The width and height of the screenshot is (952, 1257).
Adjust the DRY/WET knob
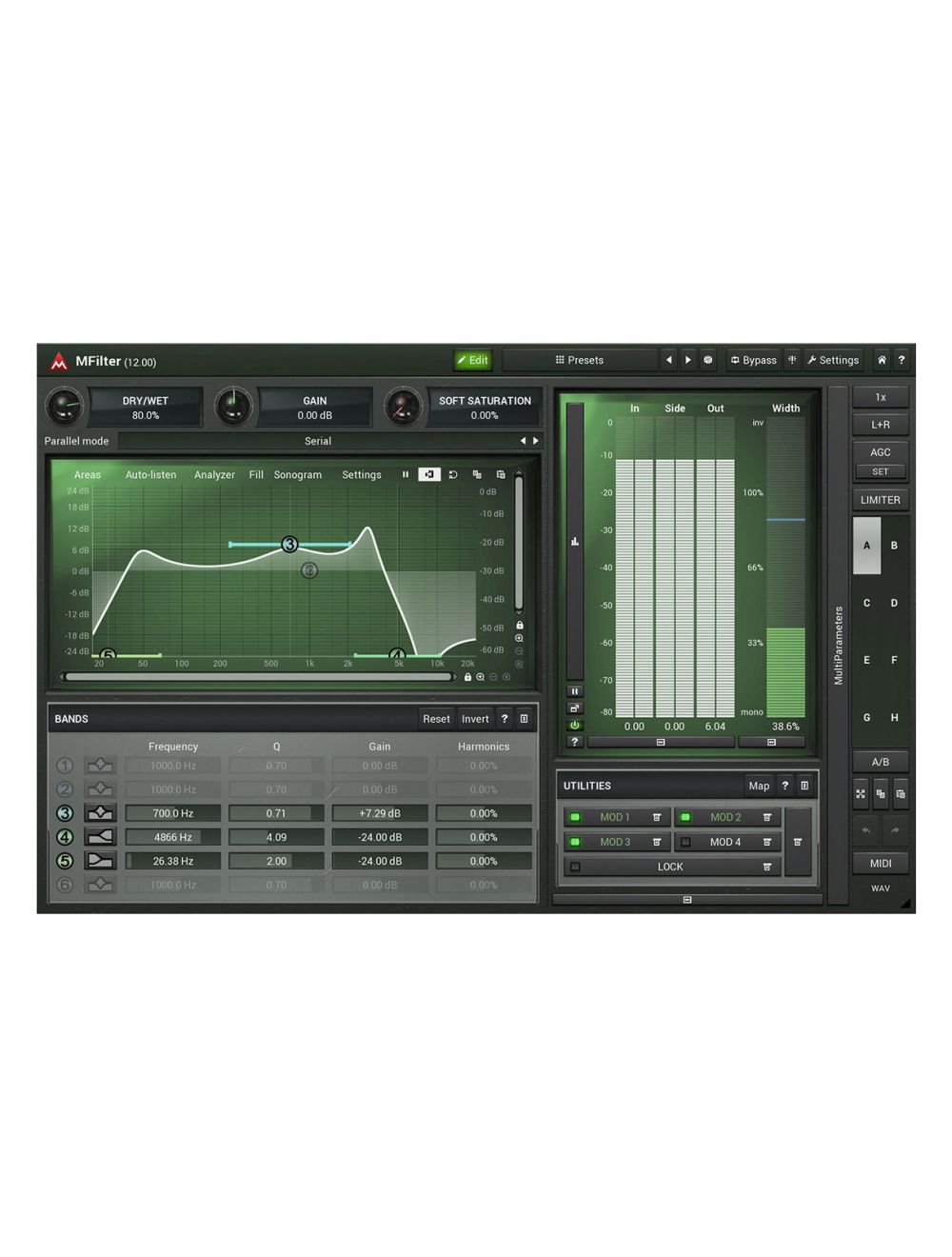tap(66, 407)
